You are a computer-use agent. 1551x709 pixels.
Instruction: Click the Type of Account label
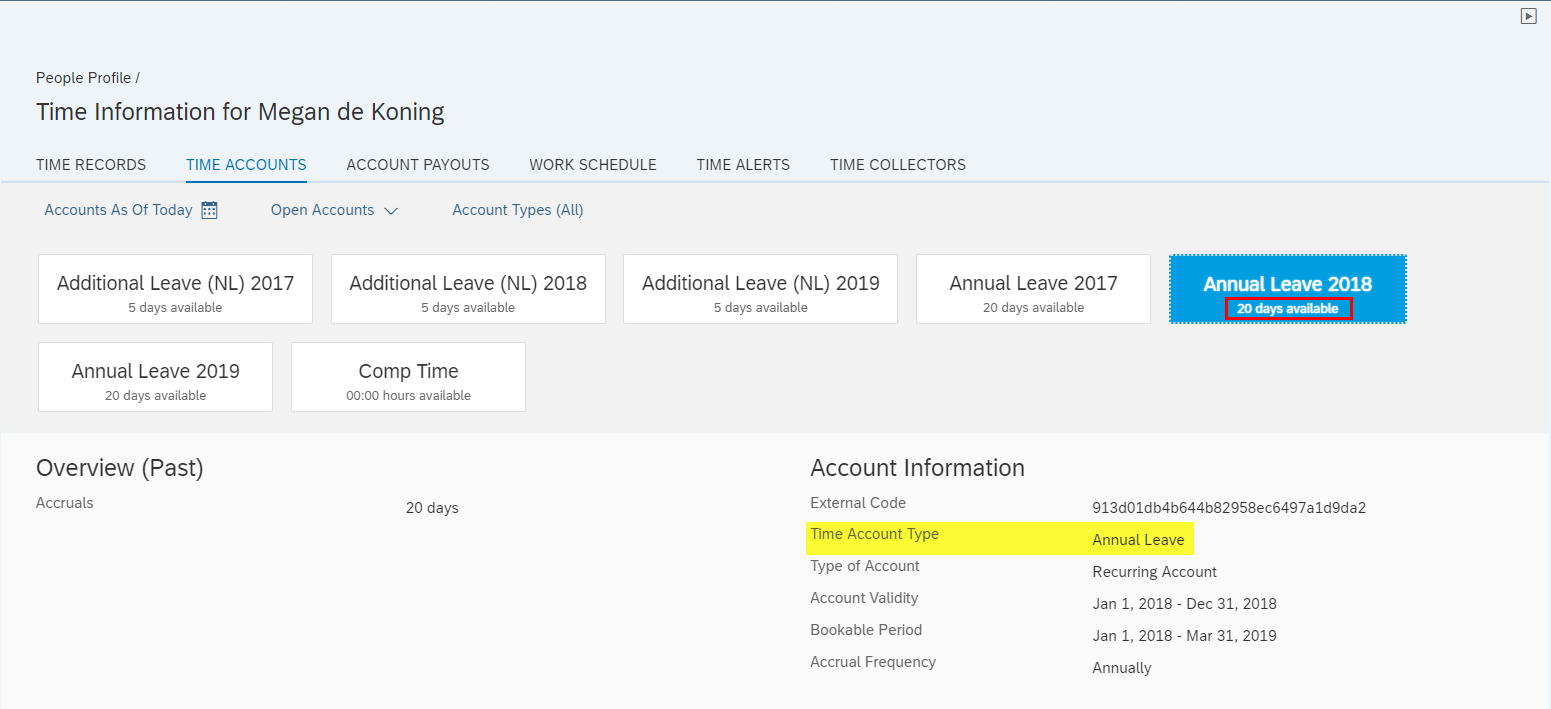click(x=865, y=566)
